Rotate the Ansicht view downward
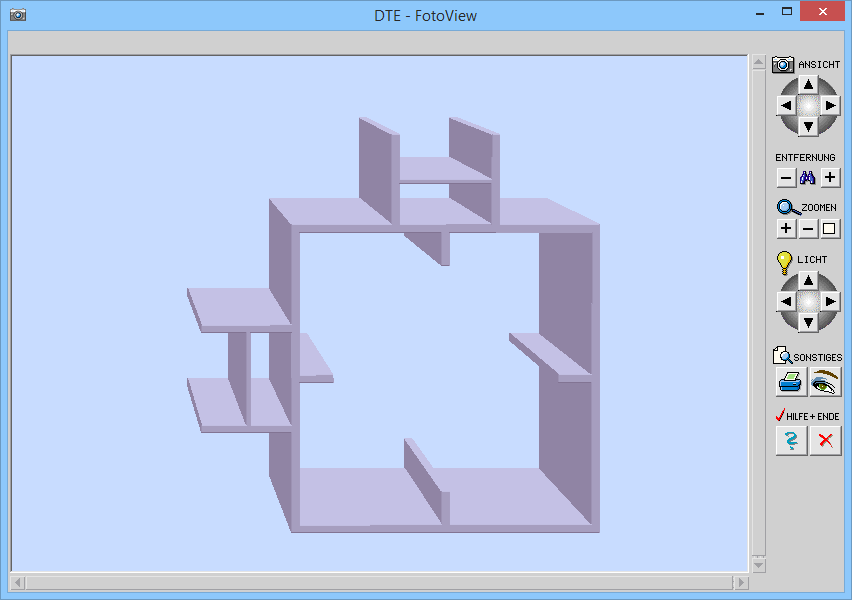852x600 pixels. (x=808, y=127)
